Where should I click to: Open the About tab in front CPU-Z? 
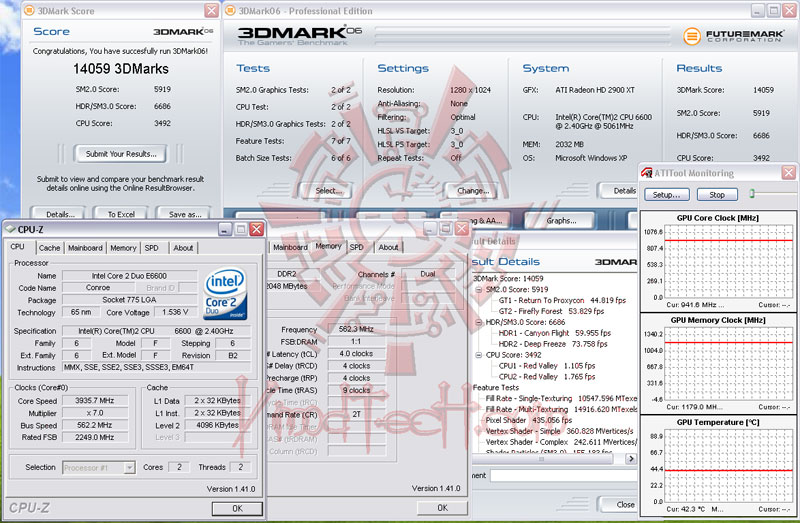pyautogui.click(x=183, y=248)
